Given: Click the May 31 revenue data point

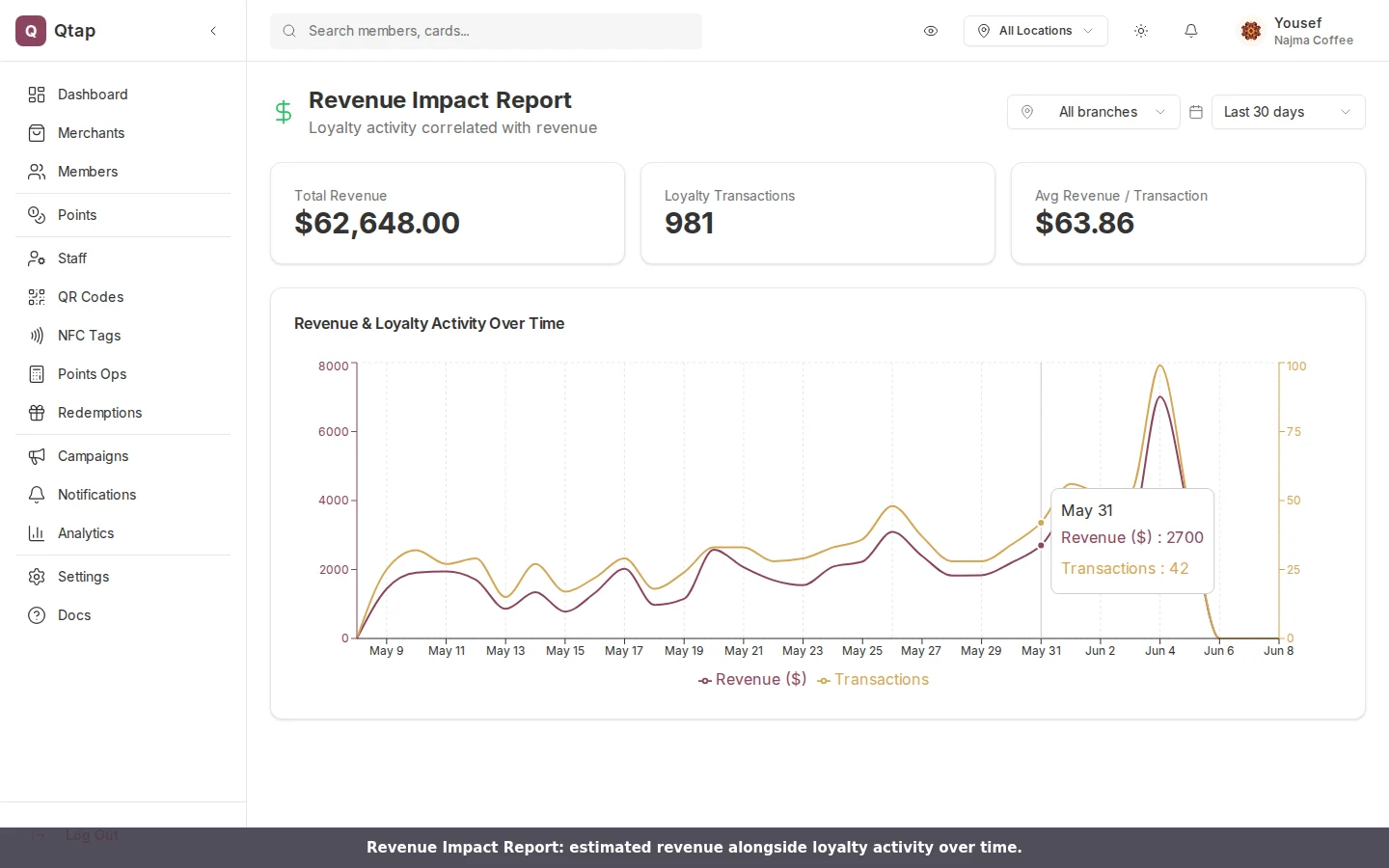Looking at the screenshot, I should click(1041, 545).
